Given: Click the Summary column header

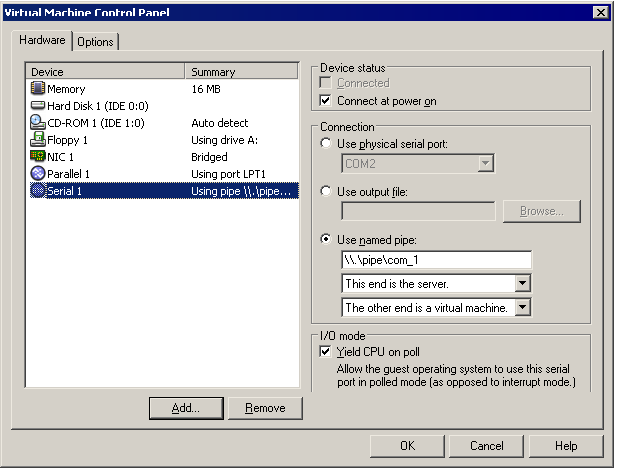Looking at the screenshot, I should pos(243,72).
